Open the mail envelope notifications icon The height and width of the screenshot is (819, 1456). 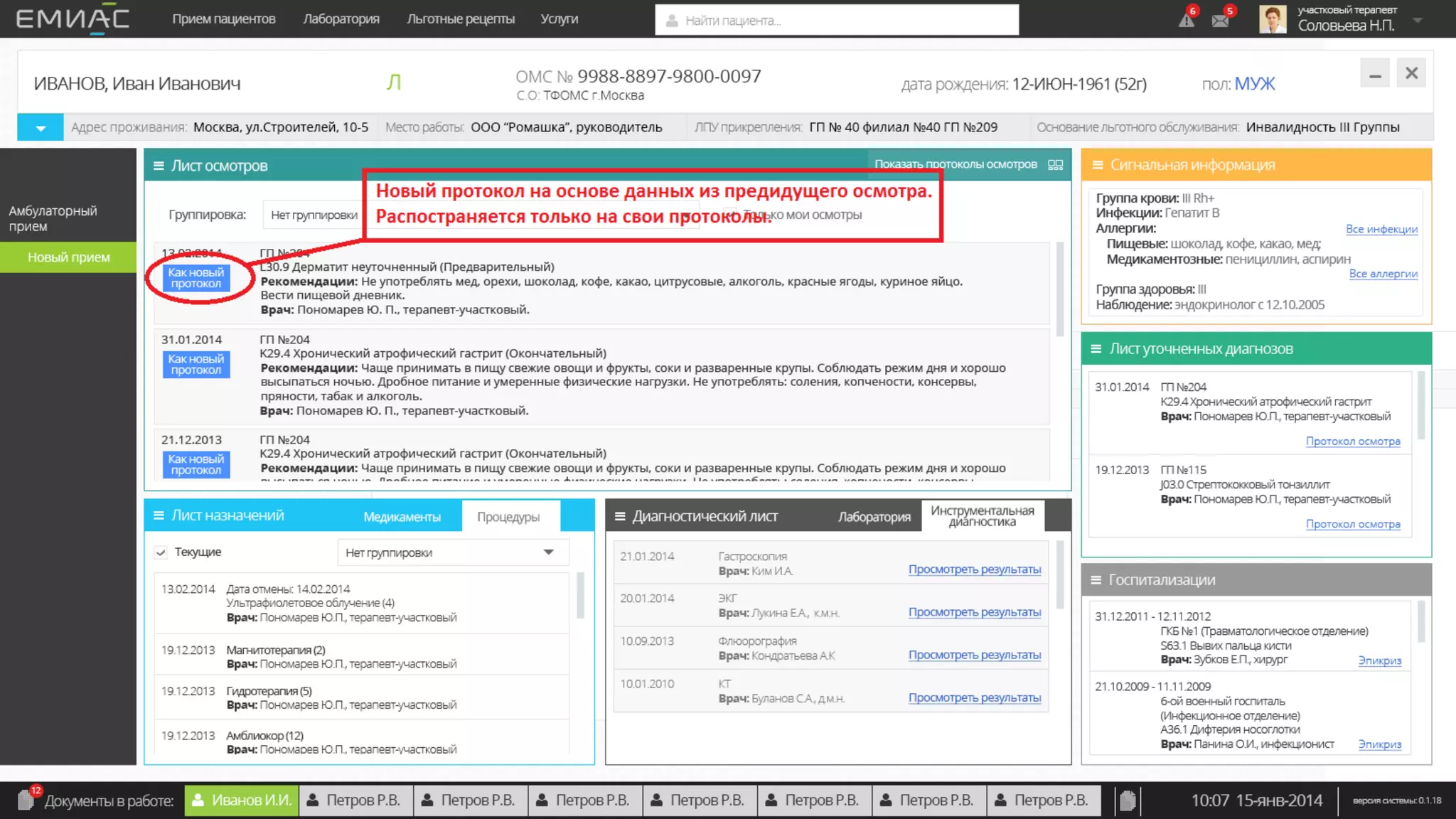coord(1220,20)
